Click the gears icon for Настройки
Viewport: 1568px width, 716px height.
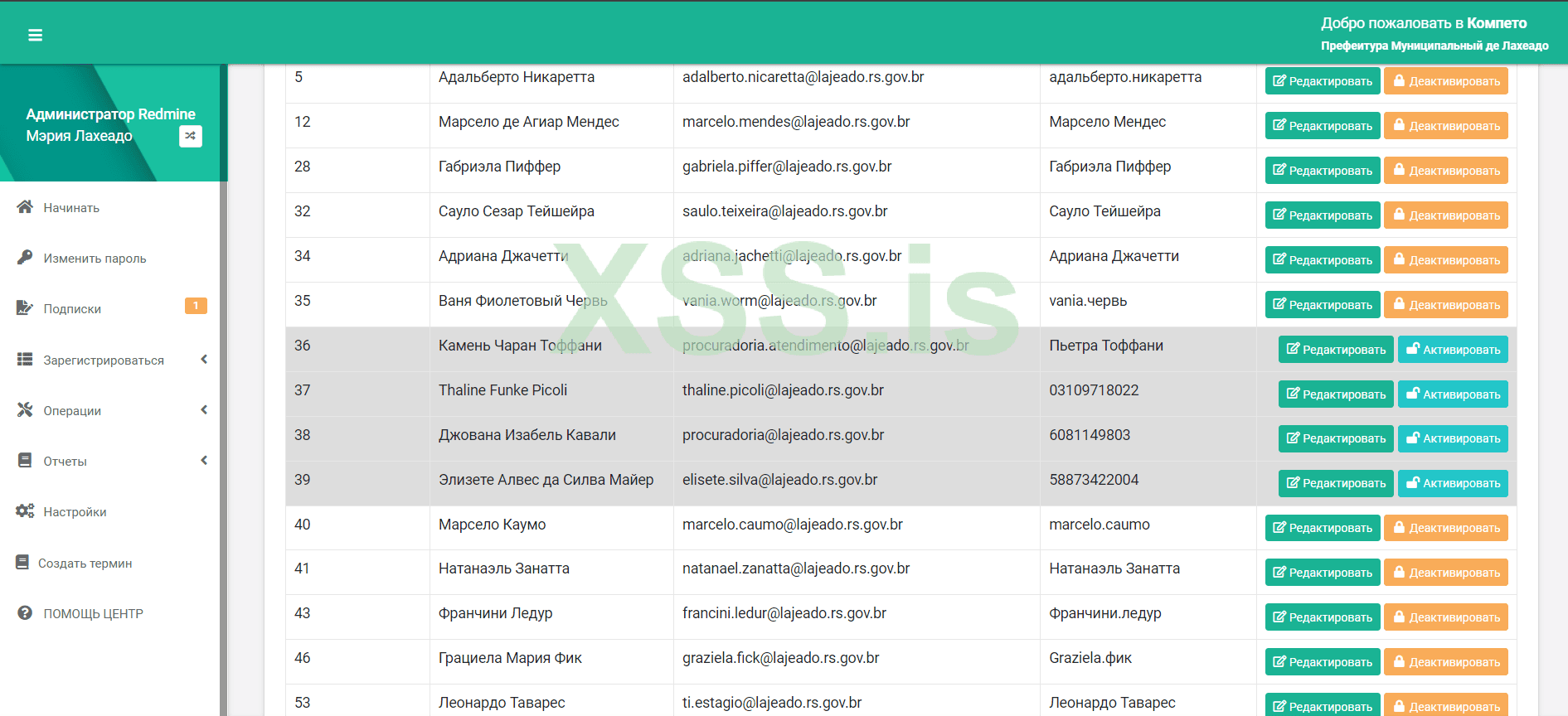[x=25, y=511]
